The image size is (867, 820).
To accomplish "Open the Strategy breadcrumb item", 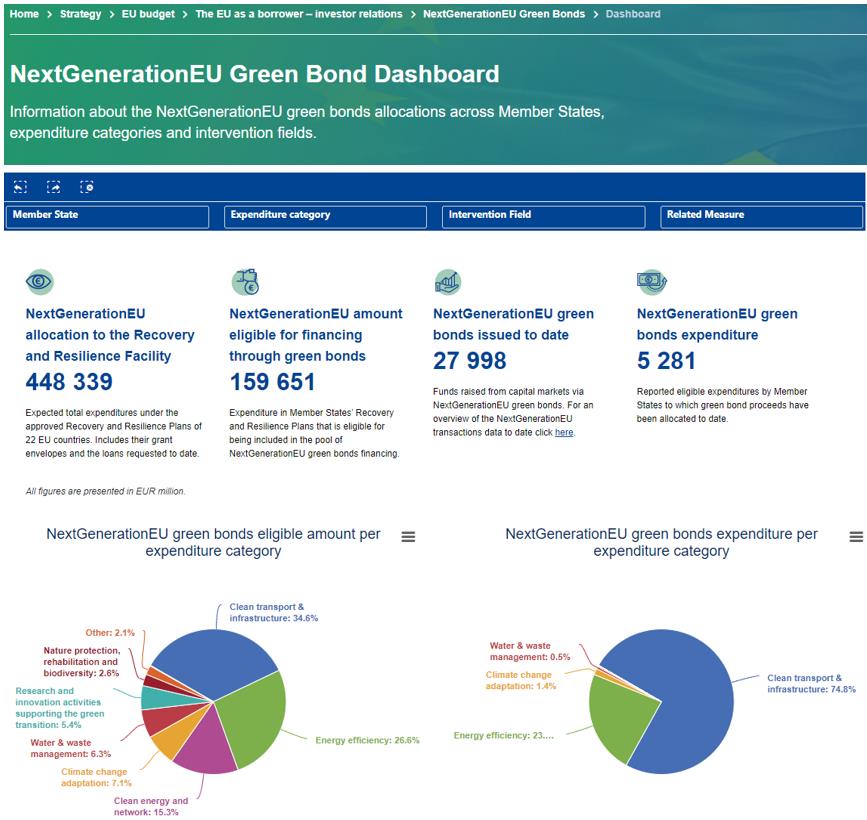I will (x=81, y=14).
